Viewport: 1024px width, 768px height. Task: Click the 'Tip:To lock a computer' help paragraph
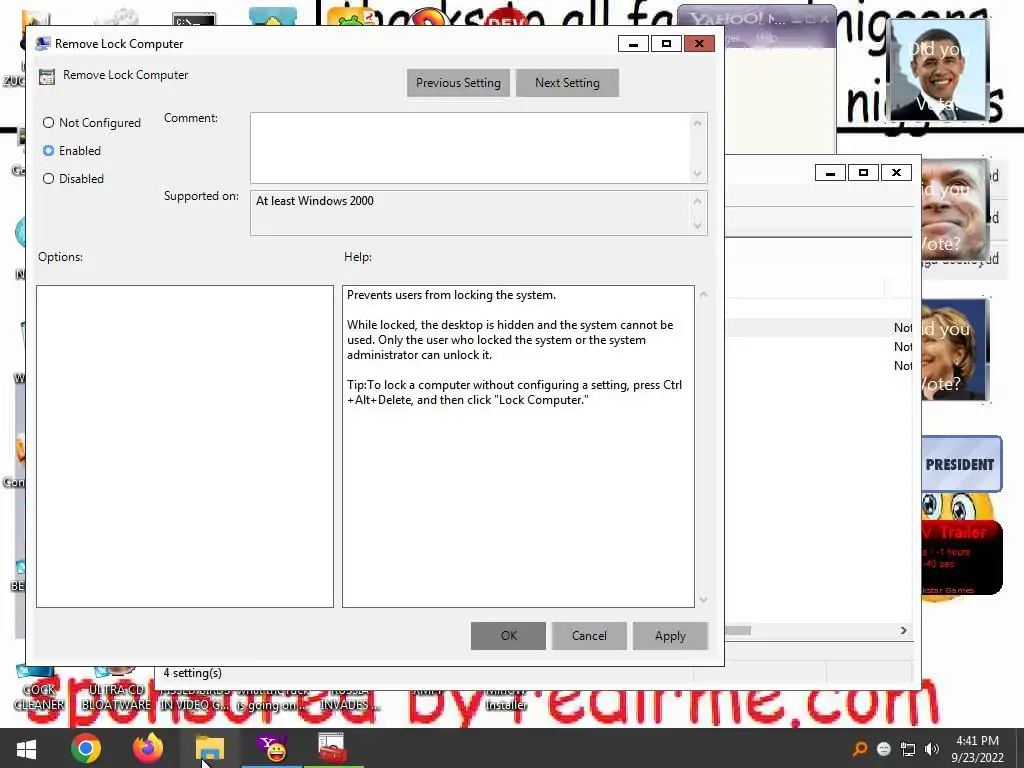coord(514,392)
